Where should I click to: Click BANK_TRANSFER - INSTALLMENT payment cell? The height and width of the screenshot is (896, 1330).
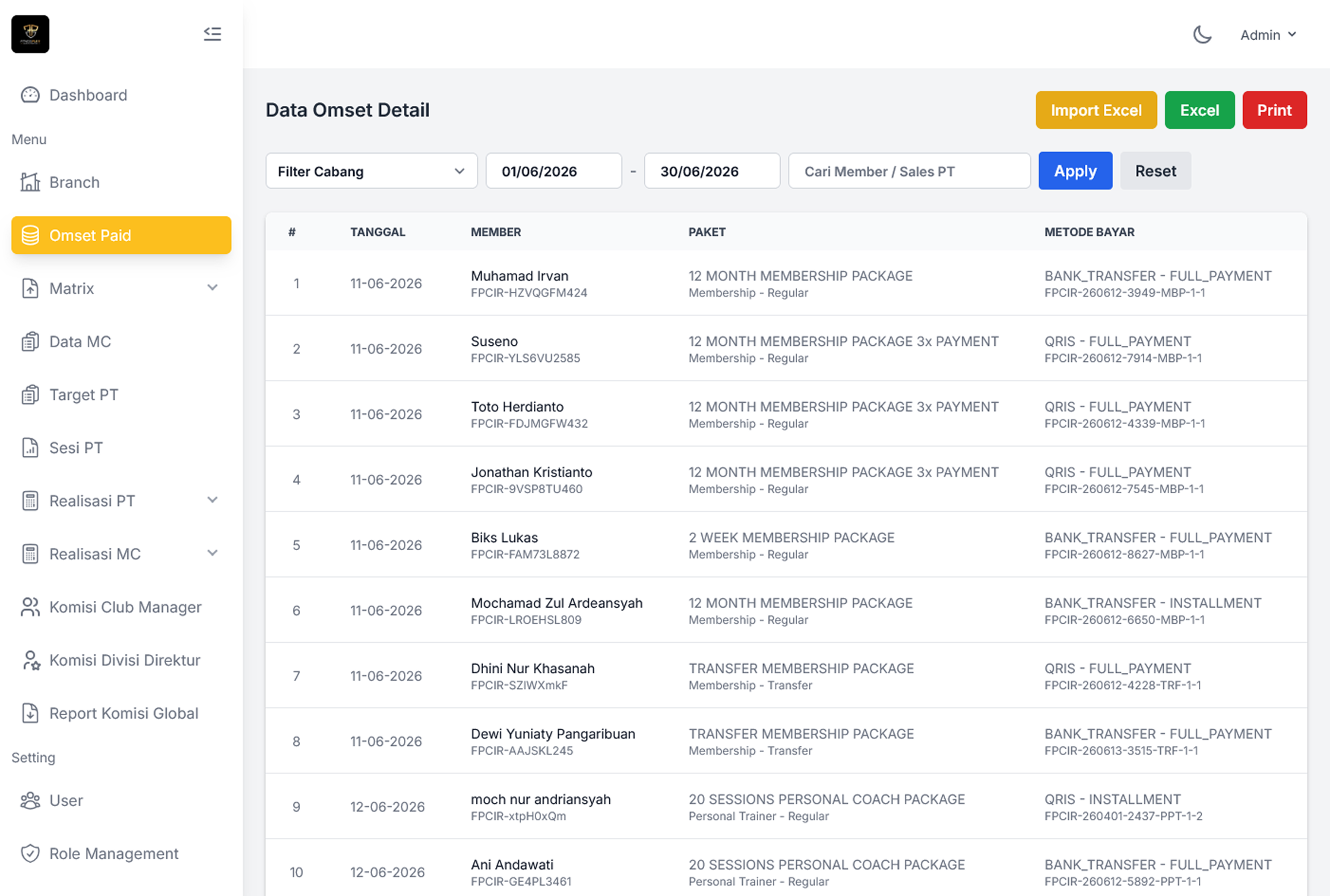[x=1153, y=603]
